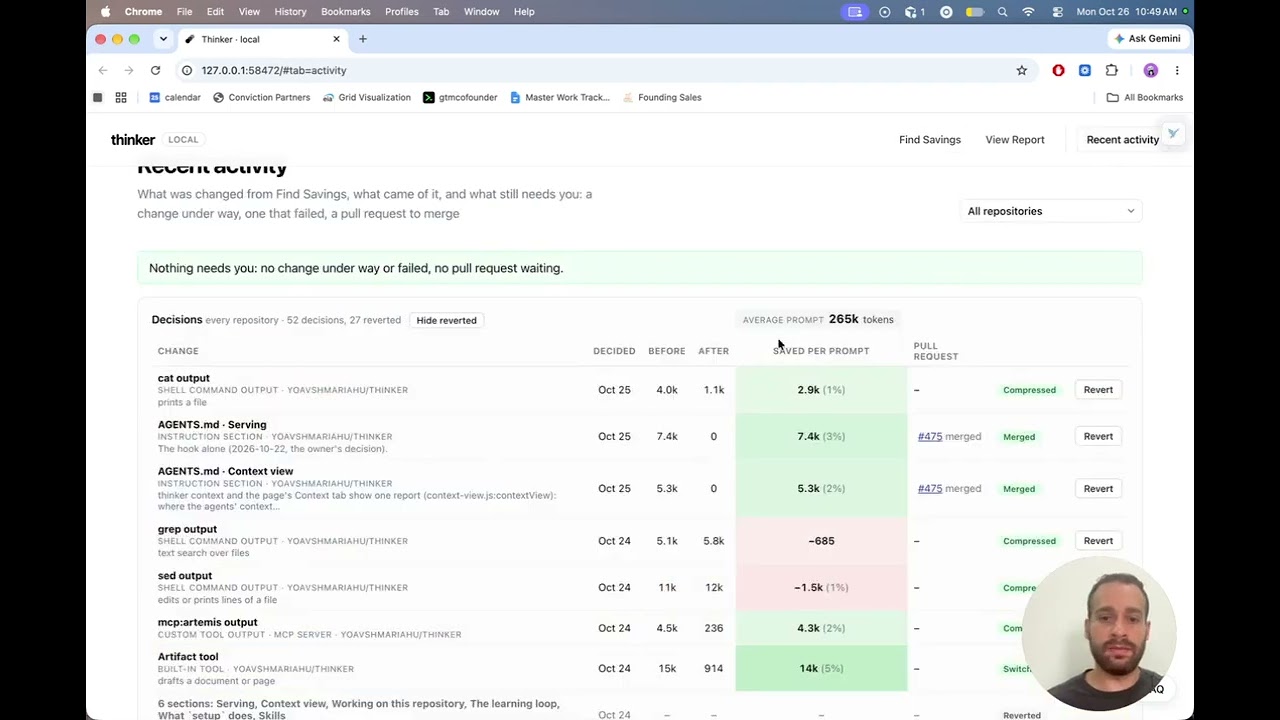Open the Chrome profile avatar
1280x720 pixels.
(1151, 70)
